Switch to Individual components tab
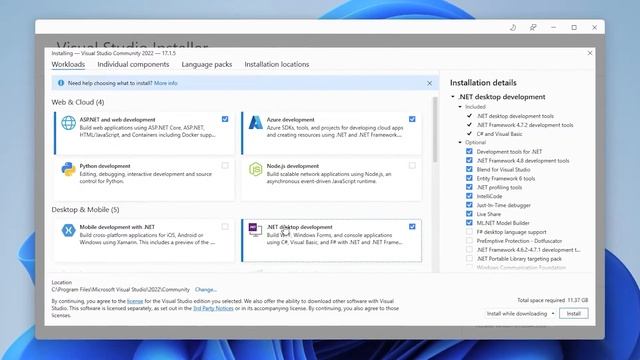Image resolution: width=640 pixels, height=360 pixels. (133, 64)
